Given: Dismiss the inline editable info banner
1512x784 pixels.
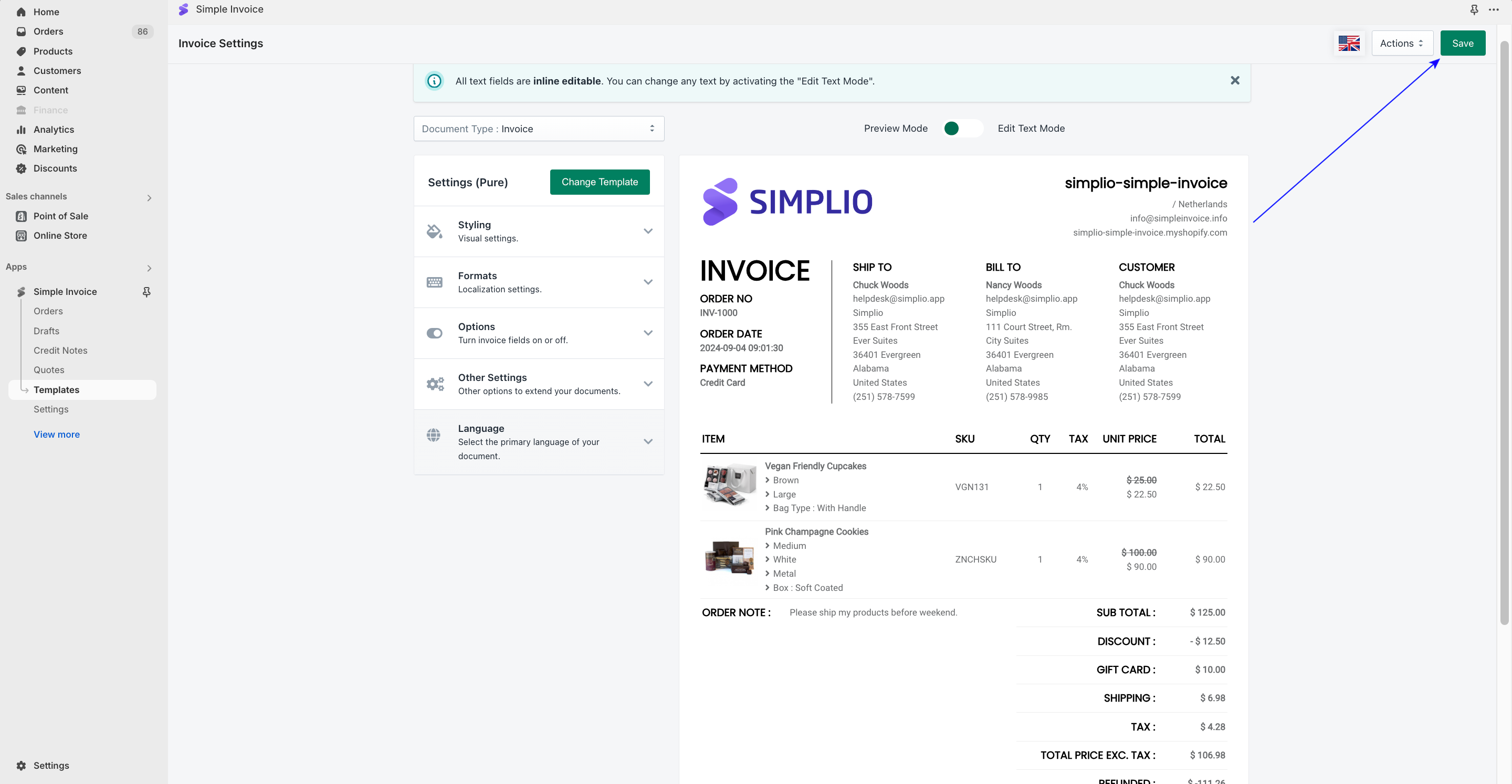Looking at the screenshot, I should (x=1235, y=80).
